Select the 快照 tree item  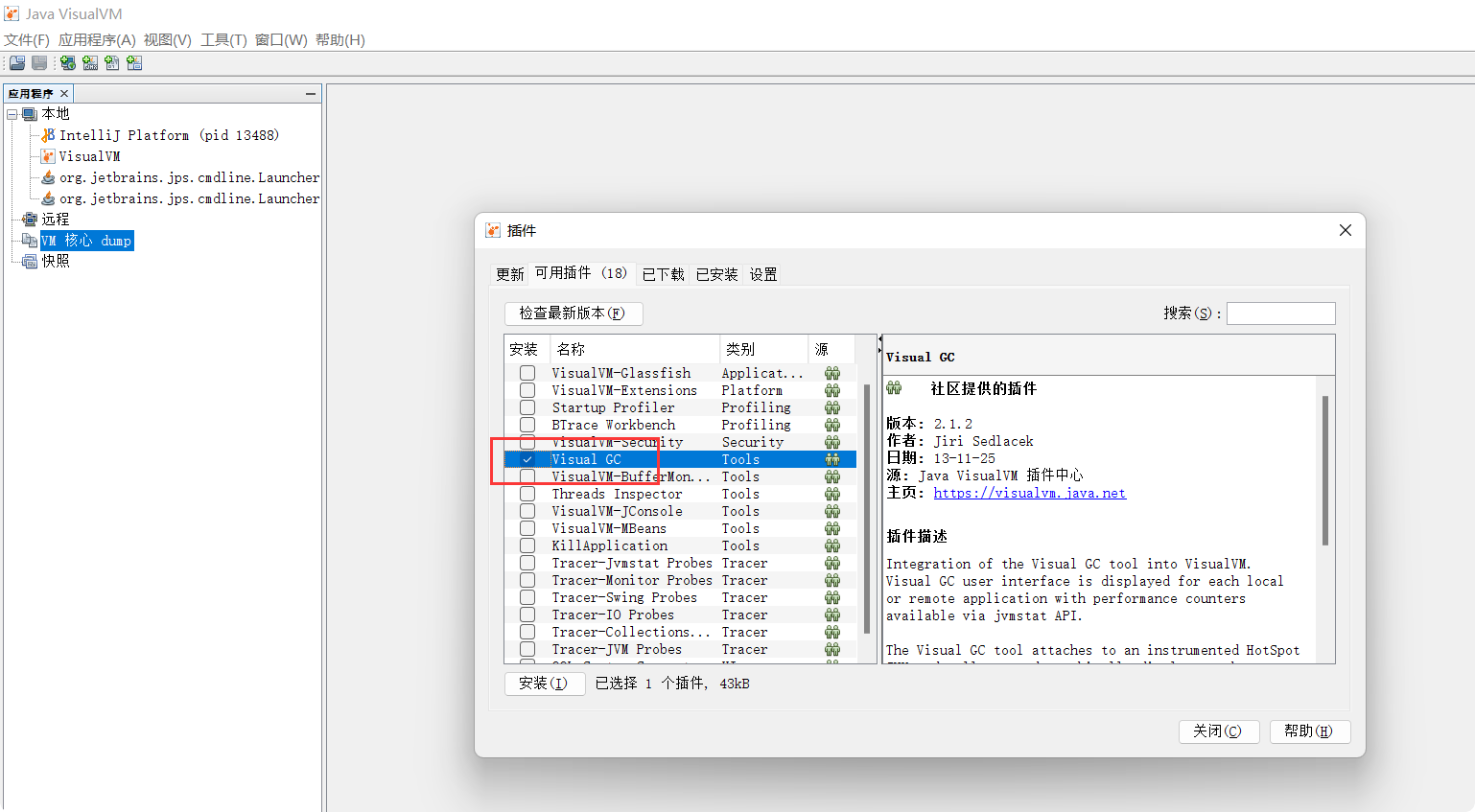click(56, 261)
